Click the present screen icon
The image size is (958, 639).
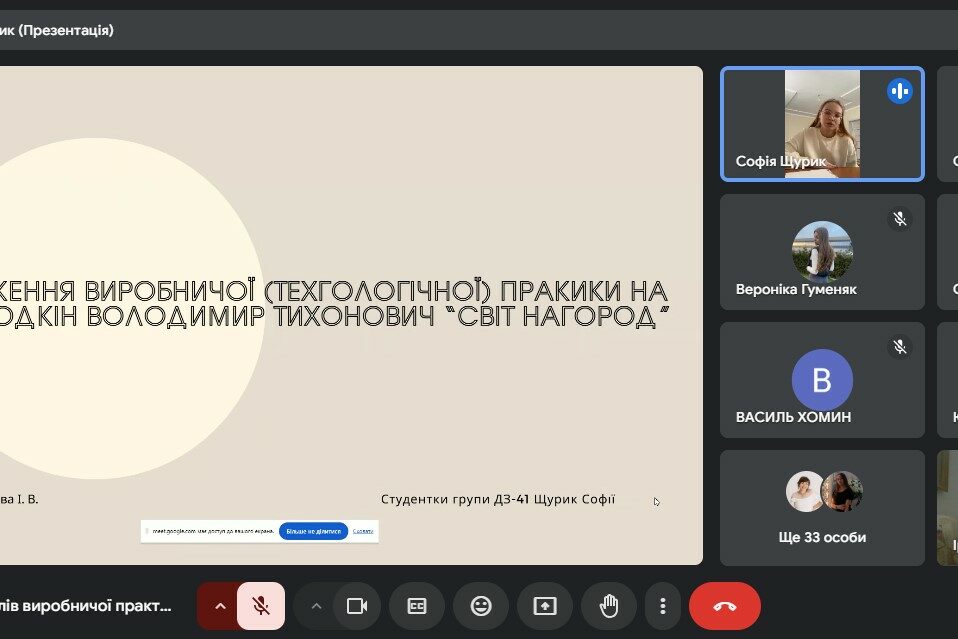(x=545, y=606)
